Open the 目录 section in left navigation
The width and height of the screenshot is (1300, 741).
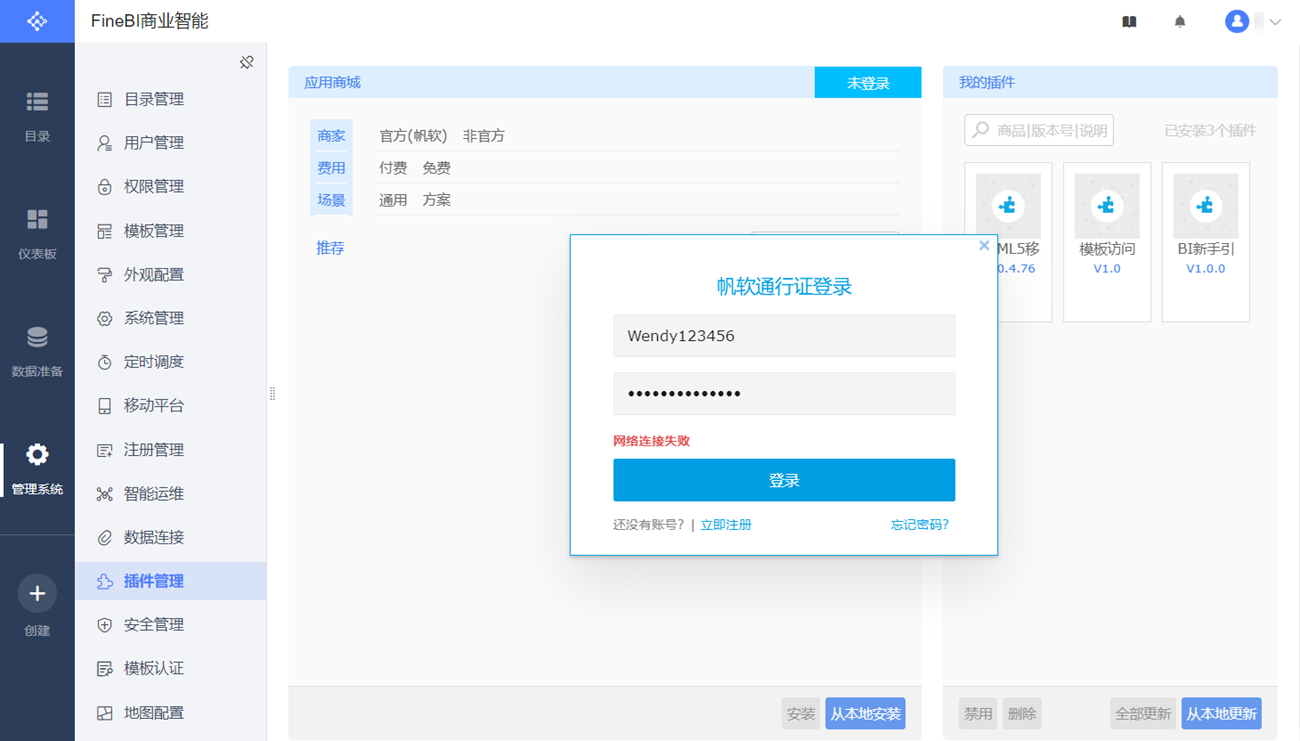tap(37, 116)
